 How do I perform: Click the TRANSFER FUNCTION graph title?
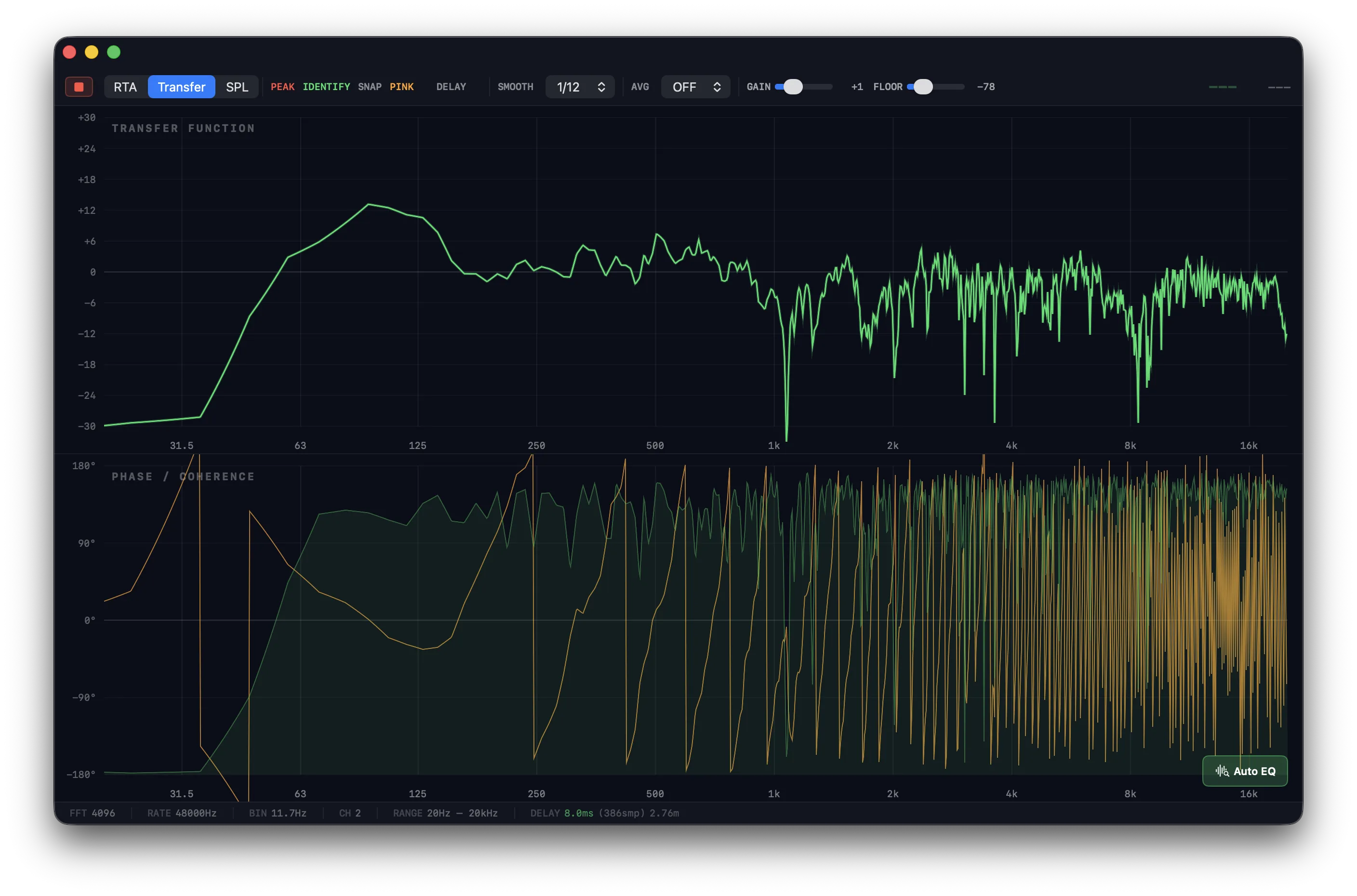click(x=183, y=129)
